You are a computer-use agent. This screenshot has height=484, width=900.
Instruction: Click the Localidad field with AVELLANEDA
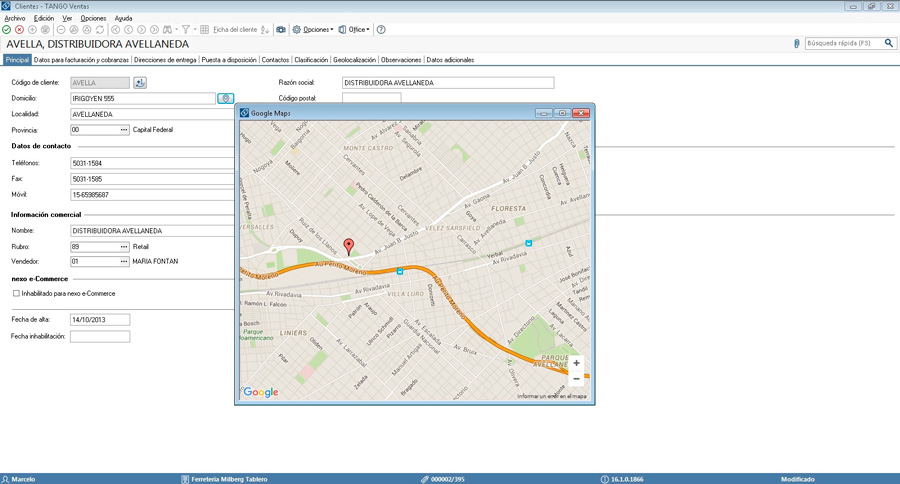153,114
